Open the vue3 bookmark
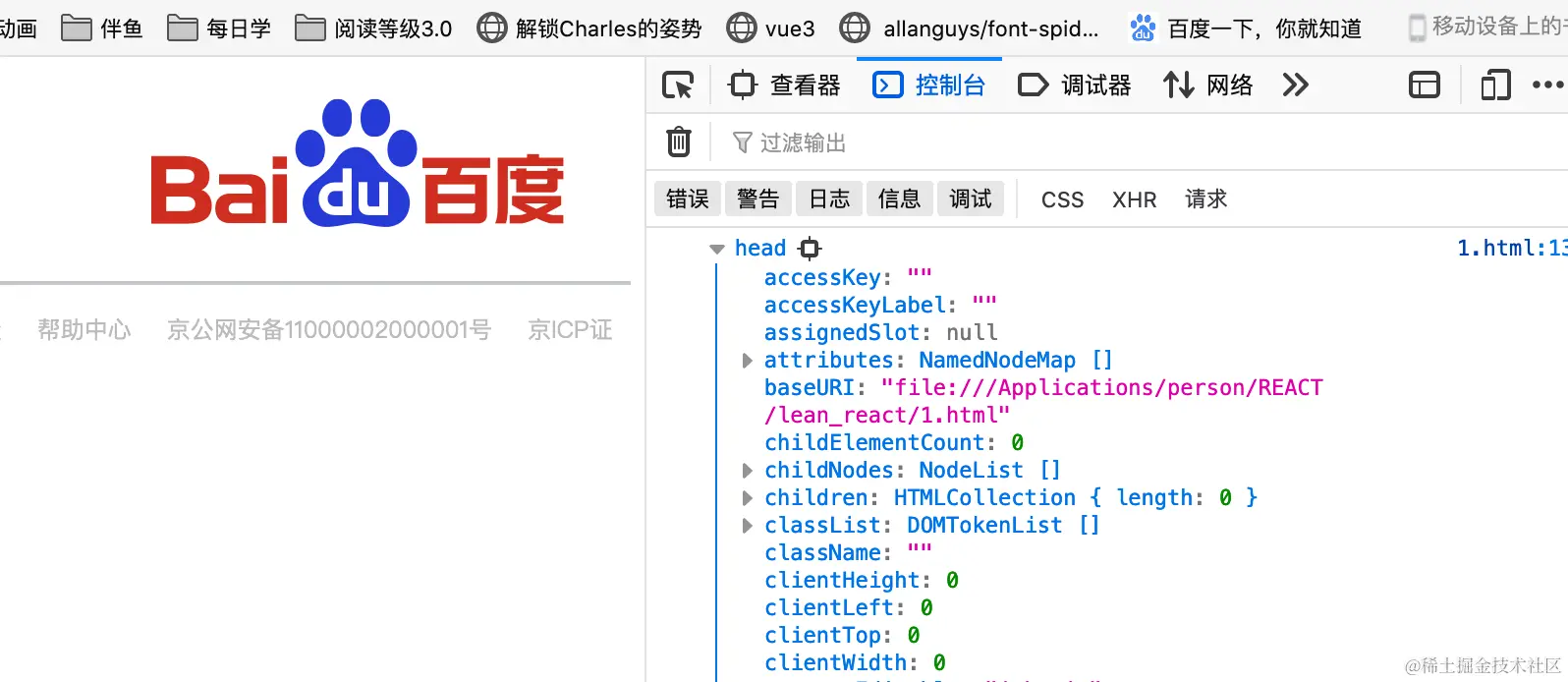 [x=771, y=28]
